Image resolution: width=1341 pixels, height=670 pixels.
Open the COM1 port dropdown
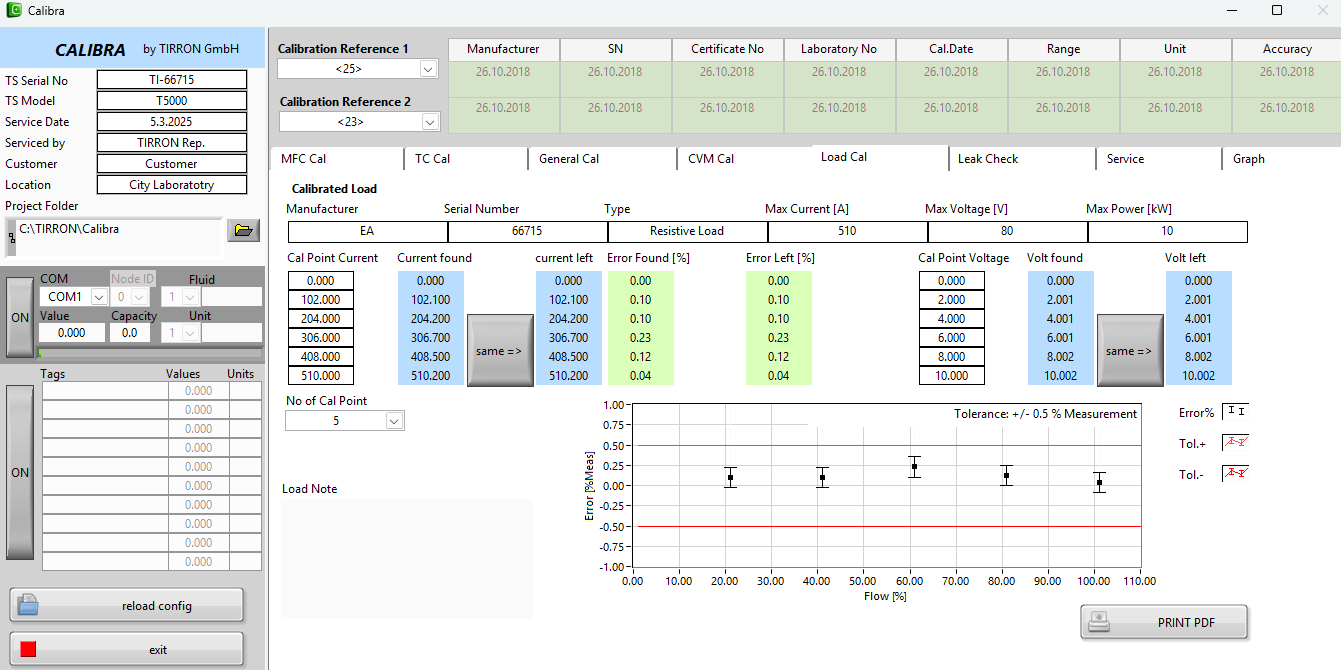[99, 297]
